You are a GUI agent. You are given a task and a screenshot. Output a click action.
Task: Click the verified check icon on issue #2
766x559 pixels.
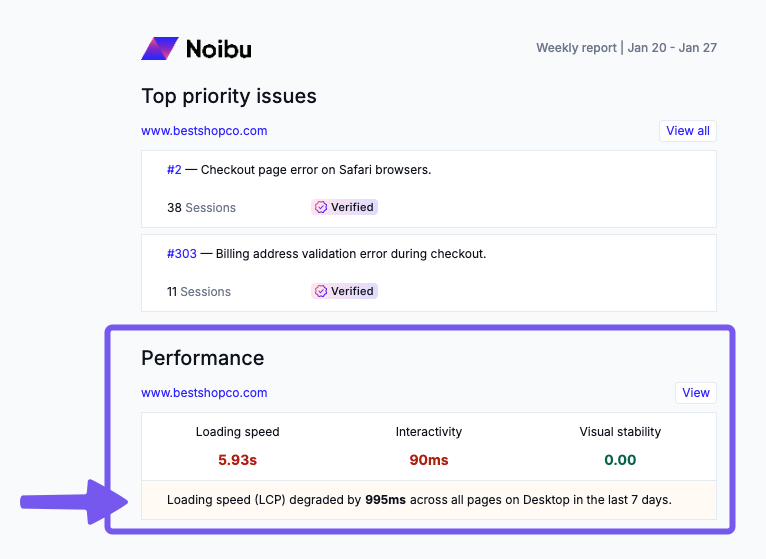321,208
